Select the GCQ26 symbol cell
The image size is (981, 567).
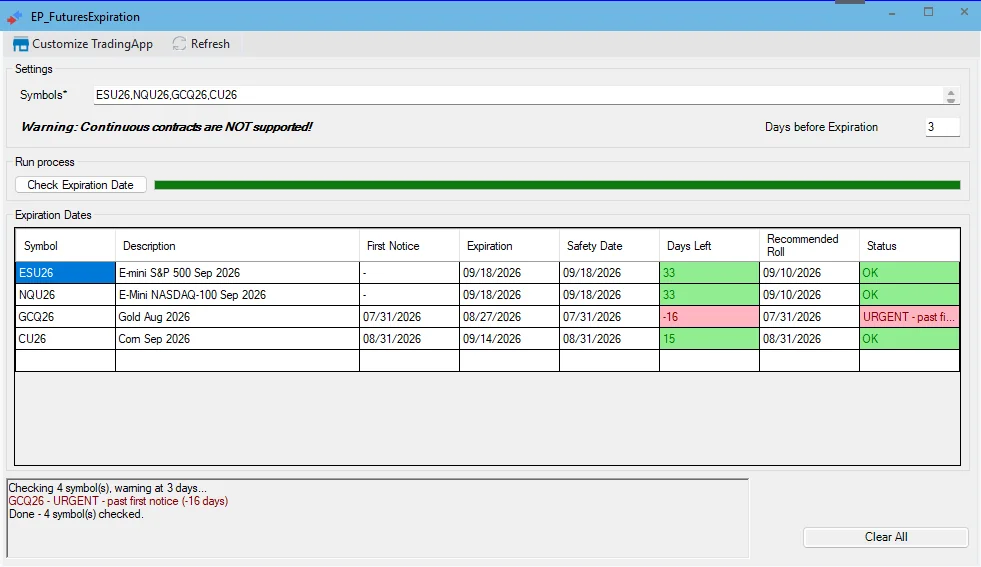[x=65, y=317]
